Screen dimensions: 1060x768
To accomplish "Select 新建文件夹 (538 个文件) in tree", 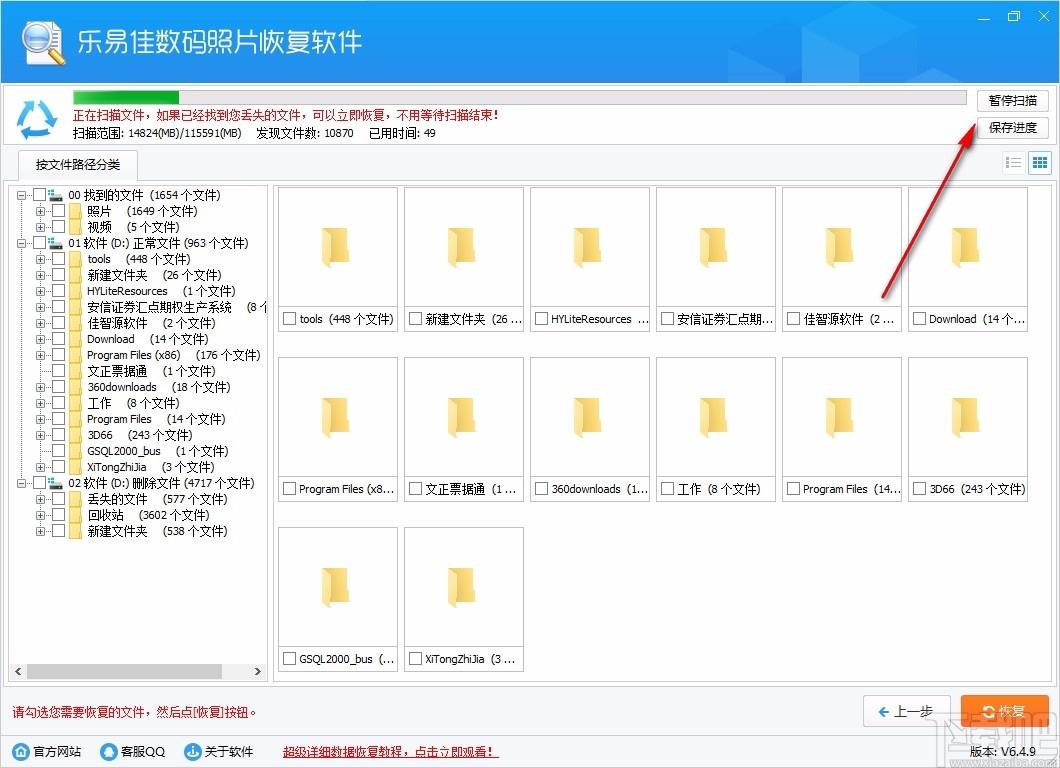I will click(157, 531).
